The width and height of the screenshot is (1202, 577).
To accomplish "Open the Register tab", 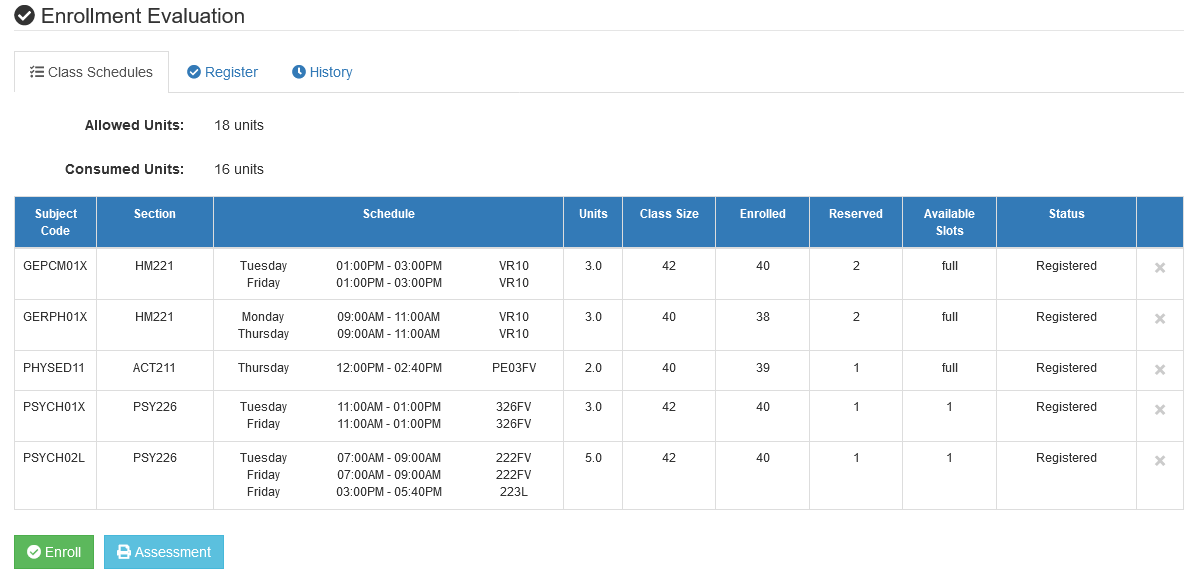I will coord(222,72).
